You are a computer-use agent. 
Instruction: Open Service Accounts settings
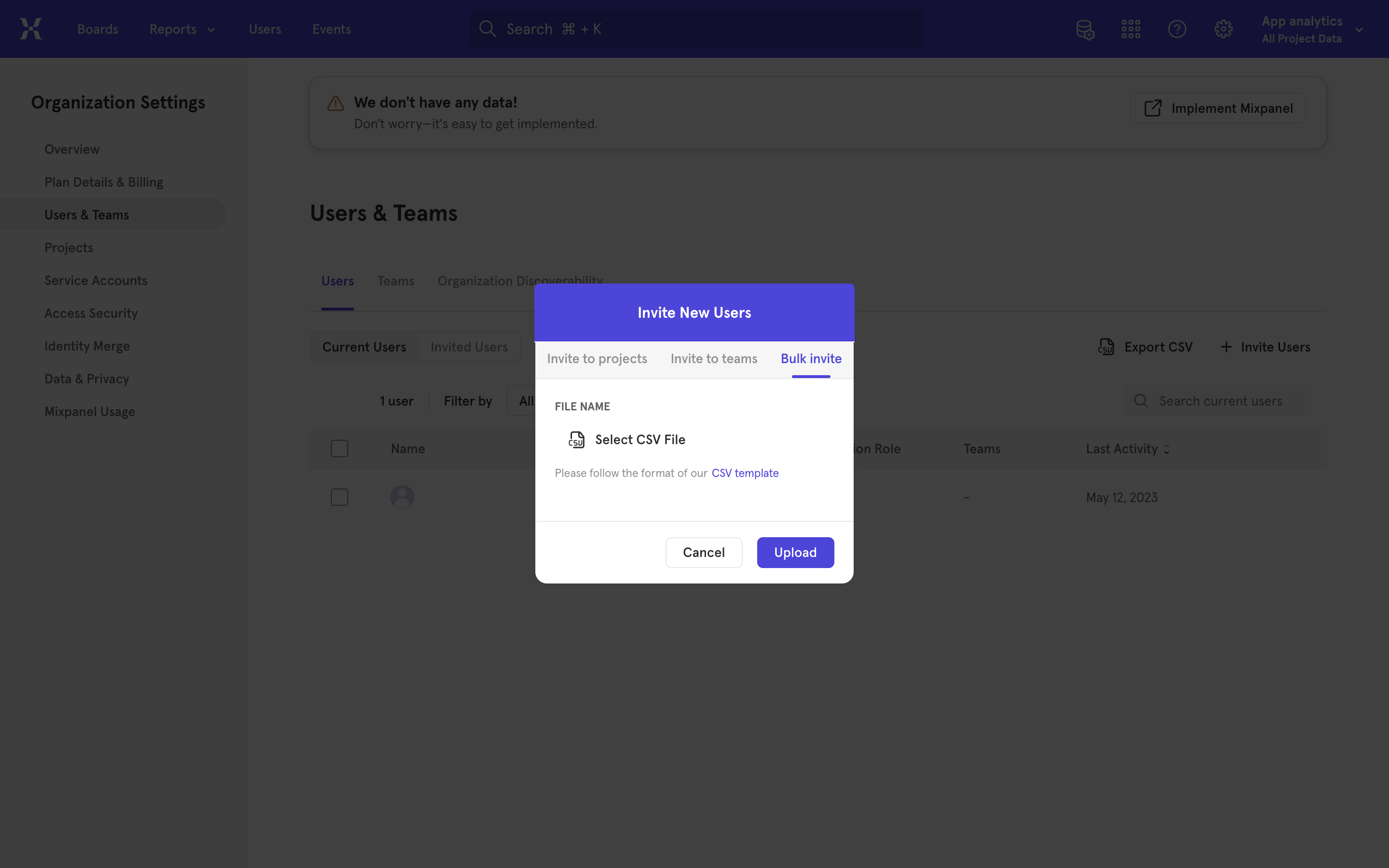click(96, 280)
